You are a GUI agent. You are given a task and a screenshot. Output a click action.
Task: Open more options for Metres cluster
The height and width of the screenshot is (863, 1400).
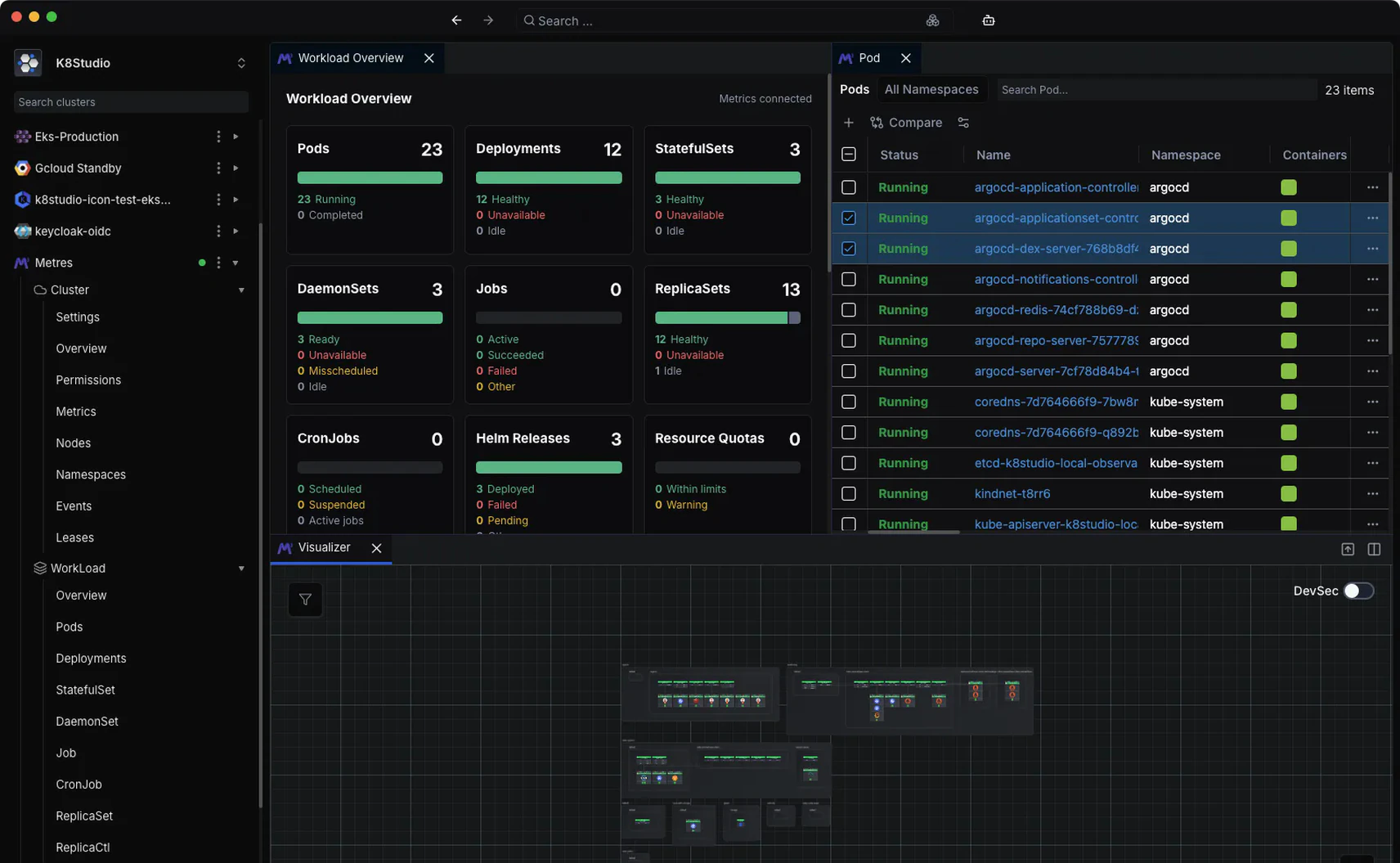[x=218, y=263]
